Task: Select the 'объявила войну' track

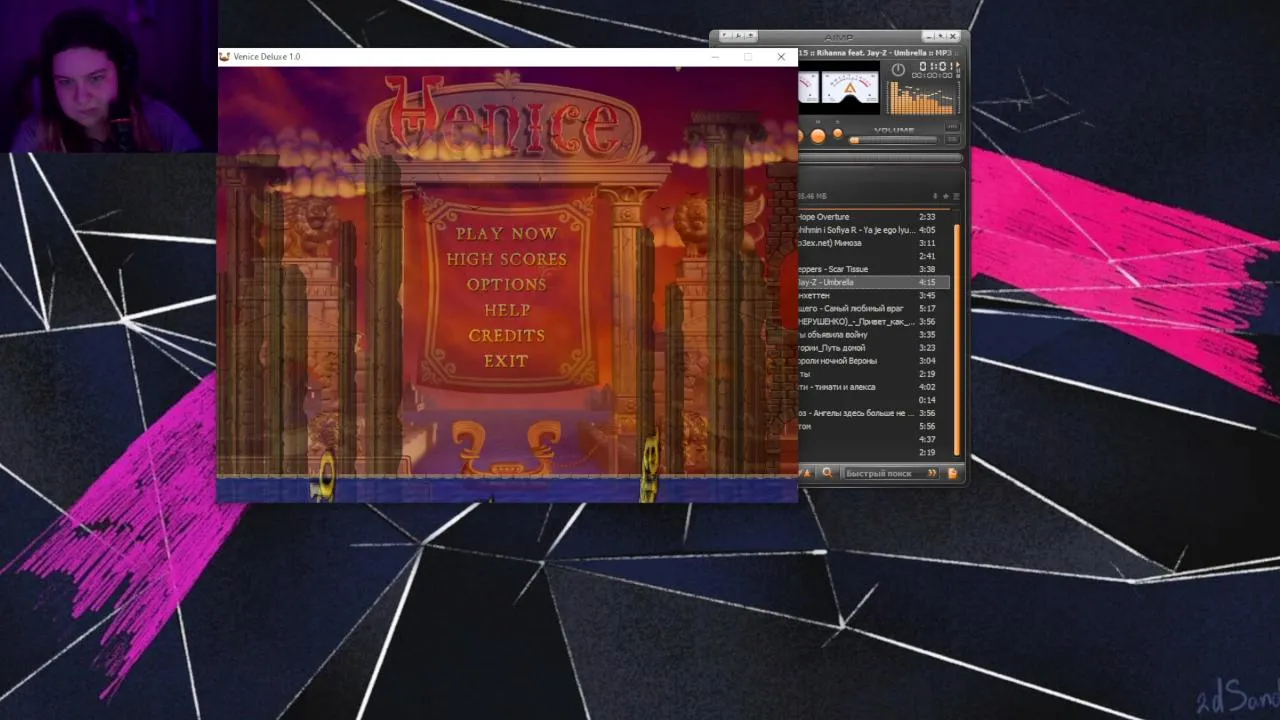Action: [874, 334]
